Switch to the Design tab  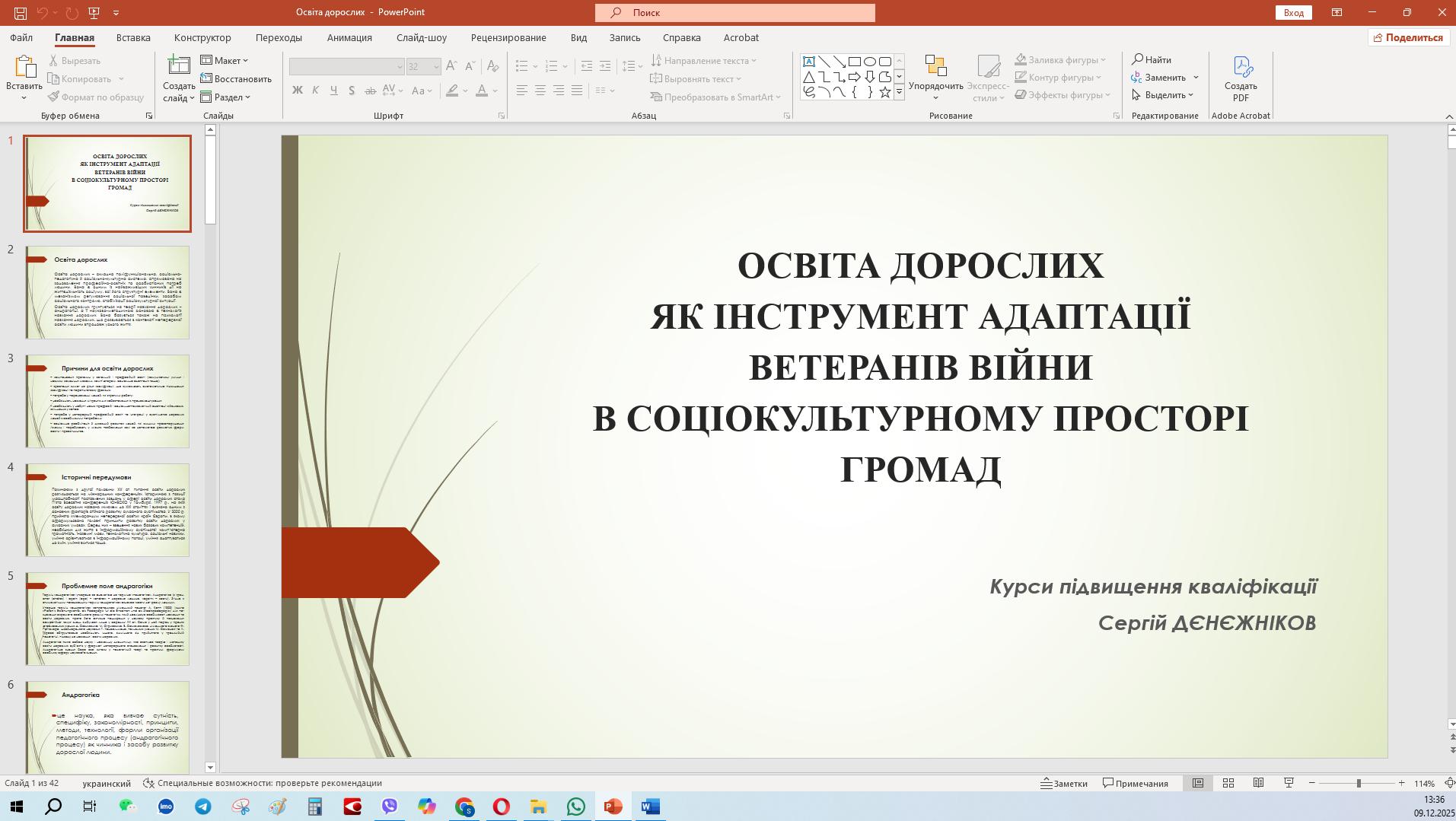click(x=202, y=37)
